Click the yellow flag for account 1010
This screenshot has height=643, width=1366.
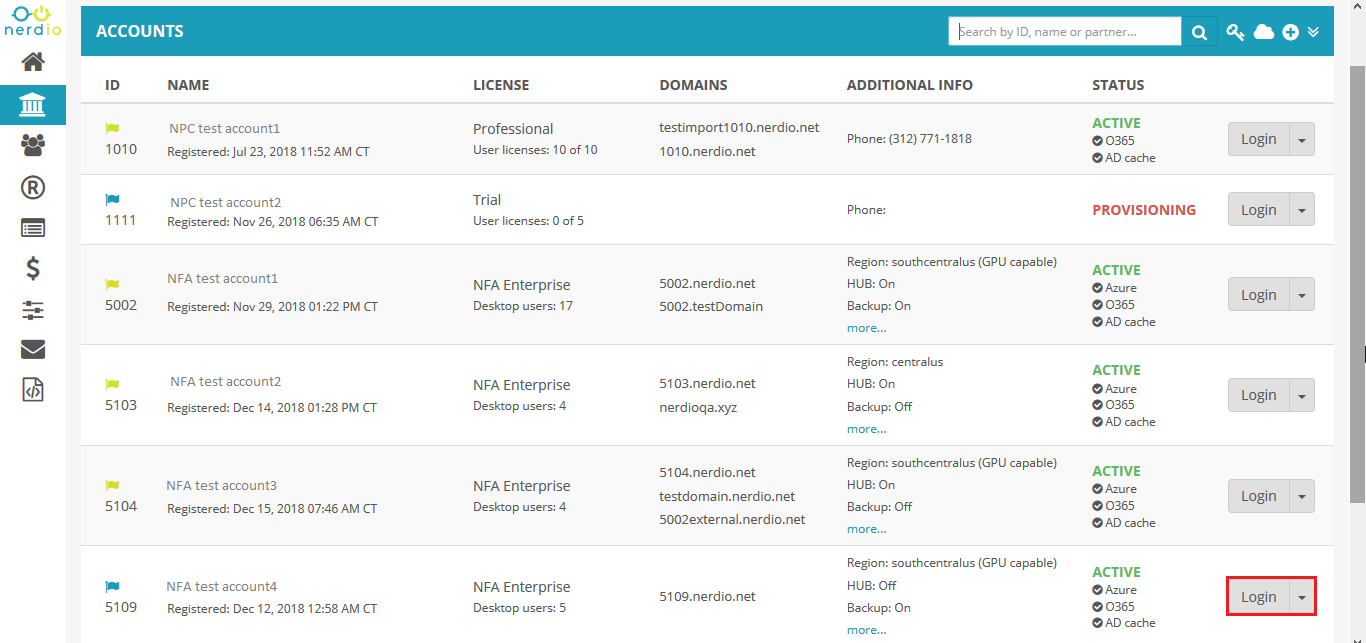point(112,128)
